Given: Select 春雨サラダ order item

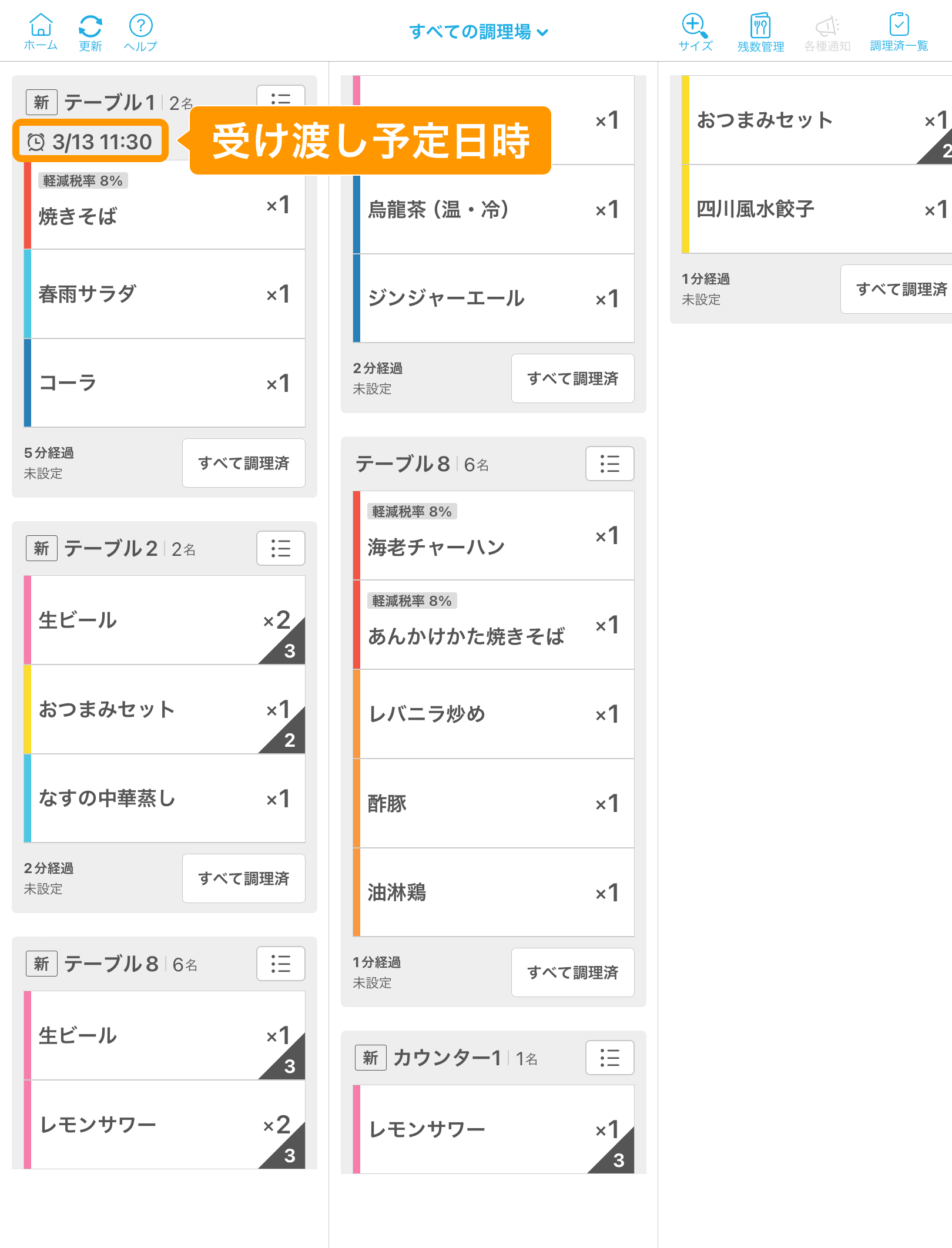Looking at the screenshot, I should 165,294.
